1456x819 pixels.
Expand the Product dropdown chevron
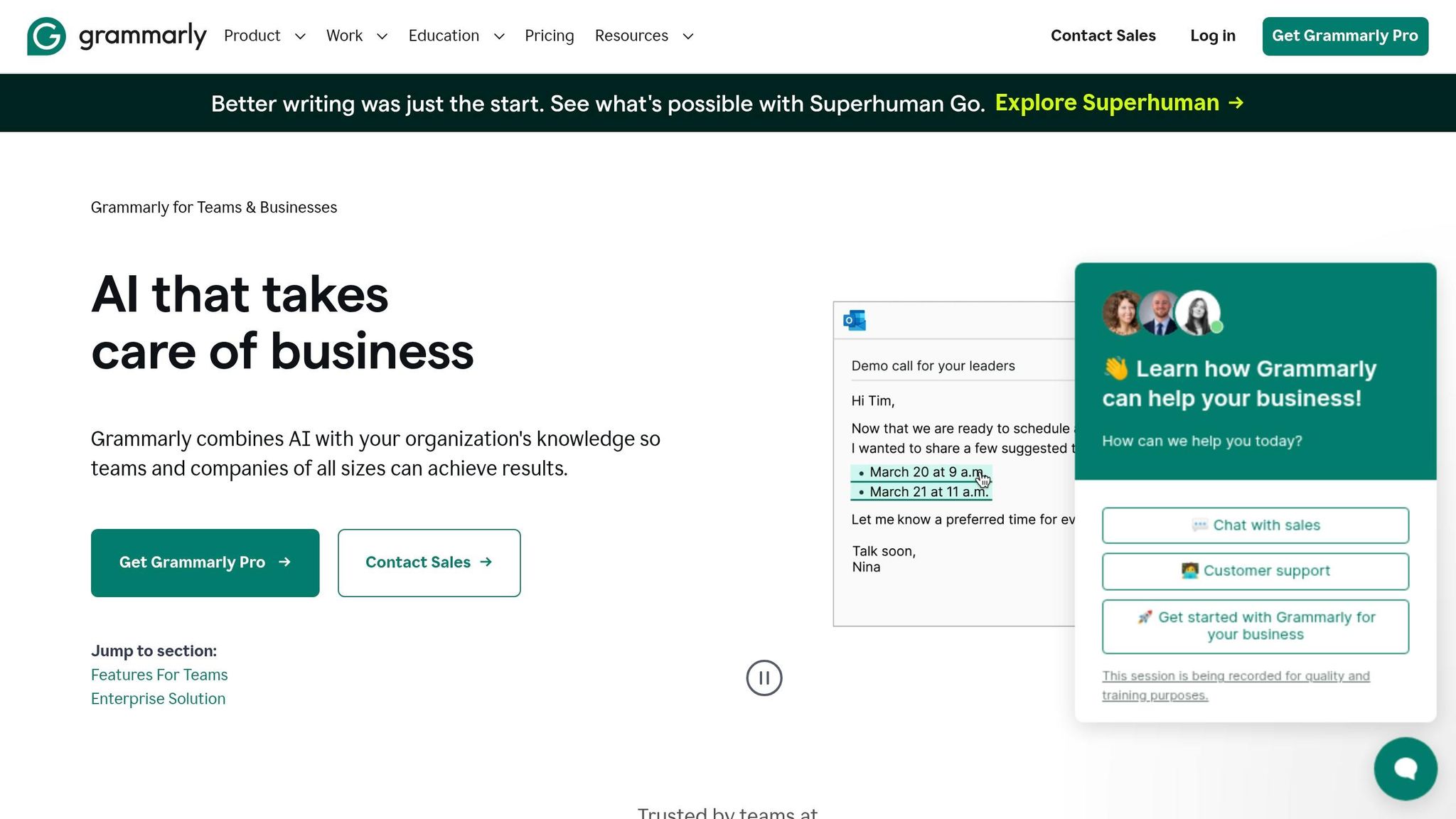[300, 36]
